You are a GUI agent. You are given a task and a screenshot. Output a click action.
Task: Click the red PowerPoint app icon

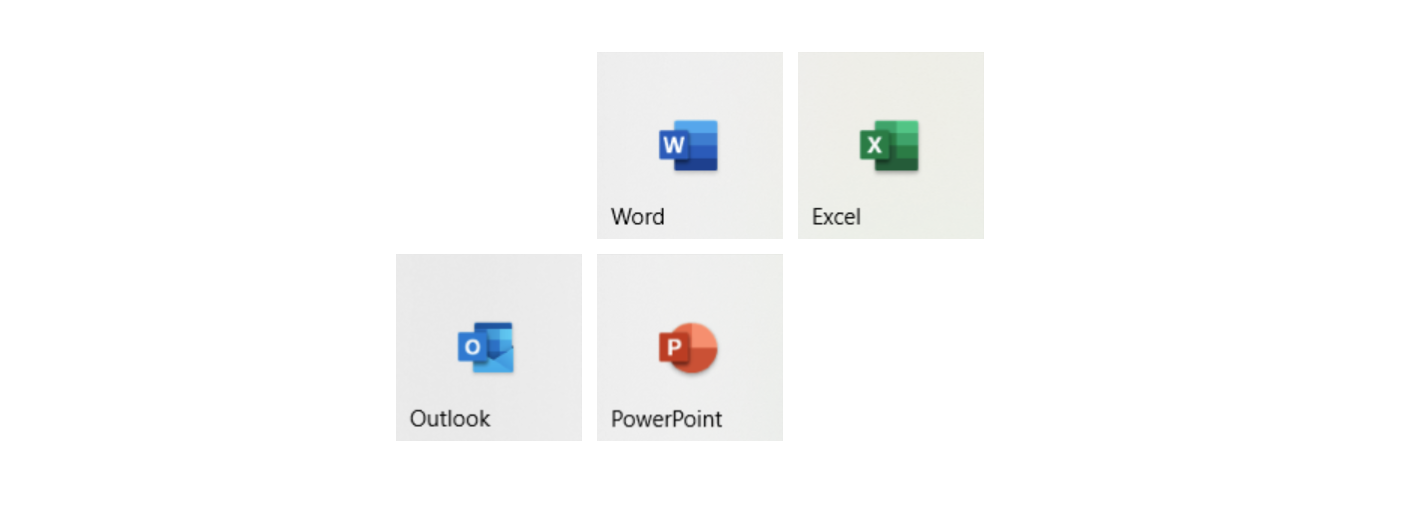coord(688,348)
